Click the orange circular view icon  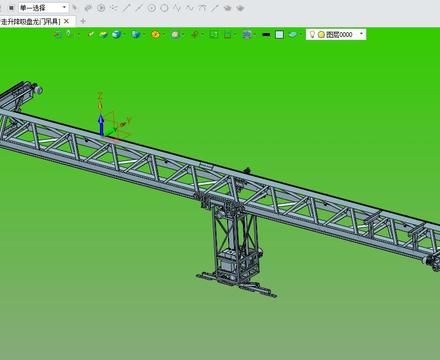155,34
